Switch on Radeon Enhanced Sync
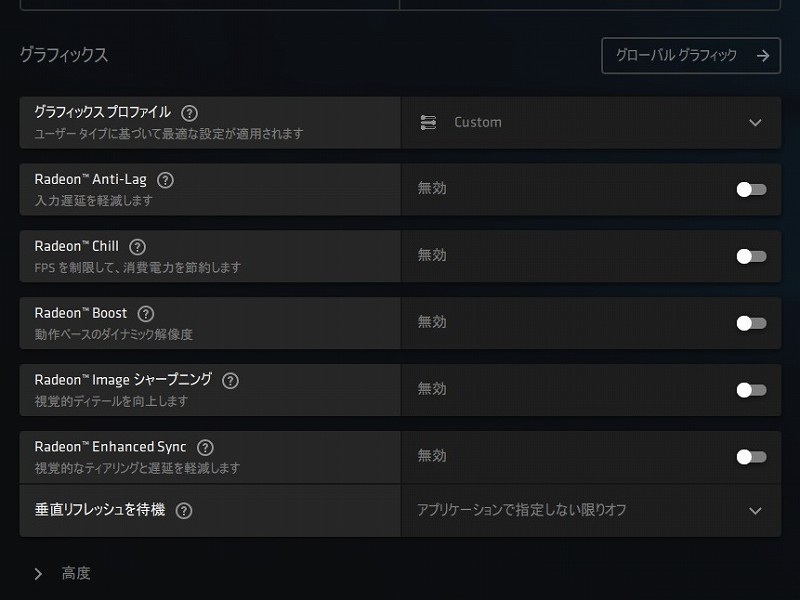The height and width of the screenshot is (600, 800). point(751,457)
